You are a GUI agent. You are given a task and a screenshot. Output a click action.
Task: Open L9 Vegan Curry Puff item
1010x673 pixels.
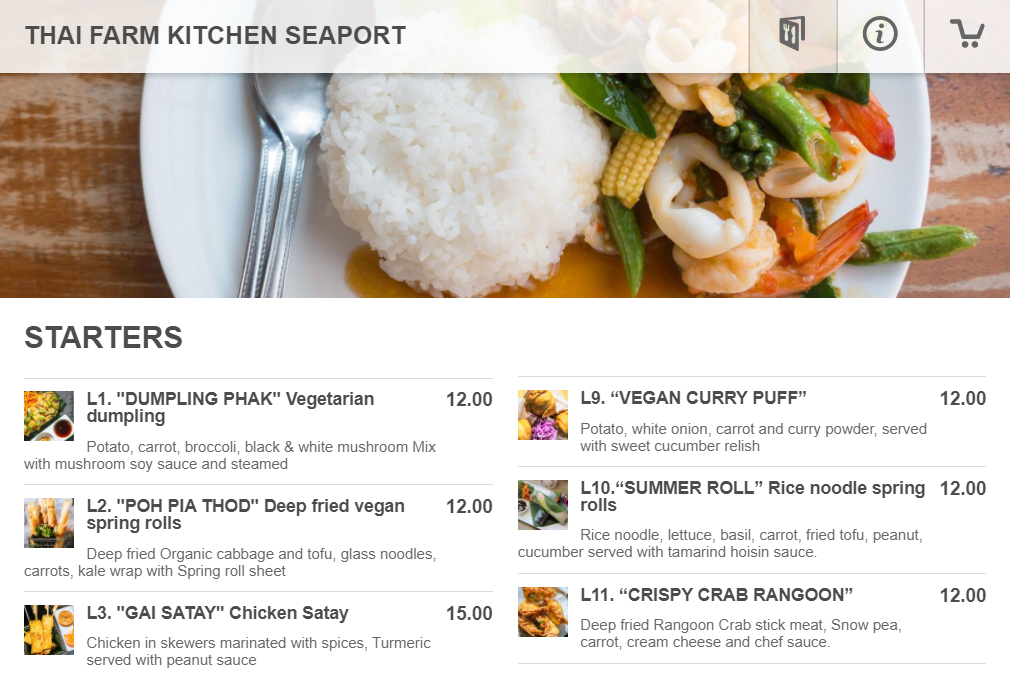tap(752, 422)
